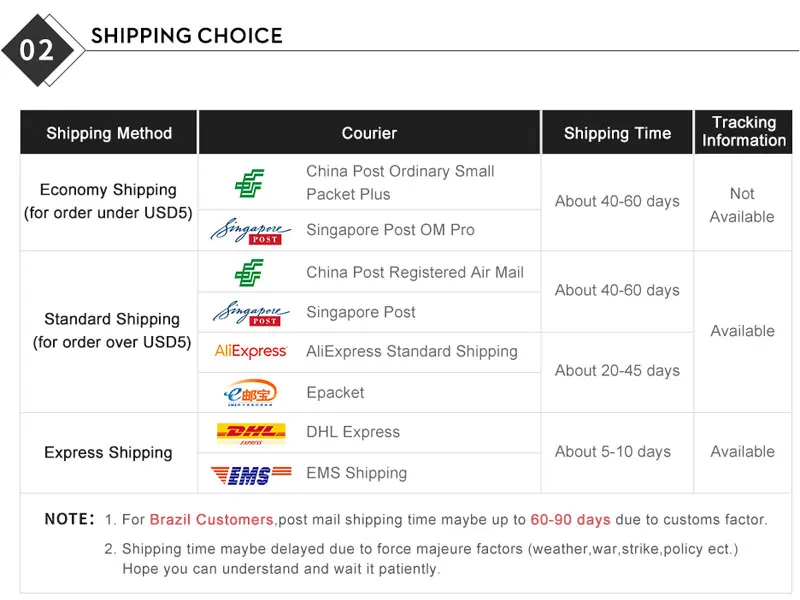Click the Express Shipping row label
Image resolution: width=800 pixels, height=600 pixels.
pos(108,453)
